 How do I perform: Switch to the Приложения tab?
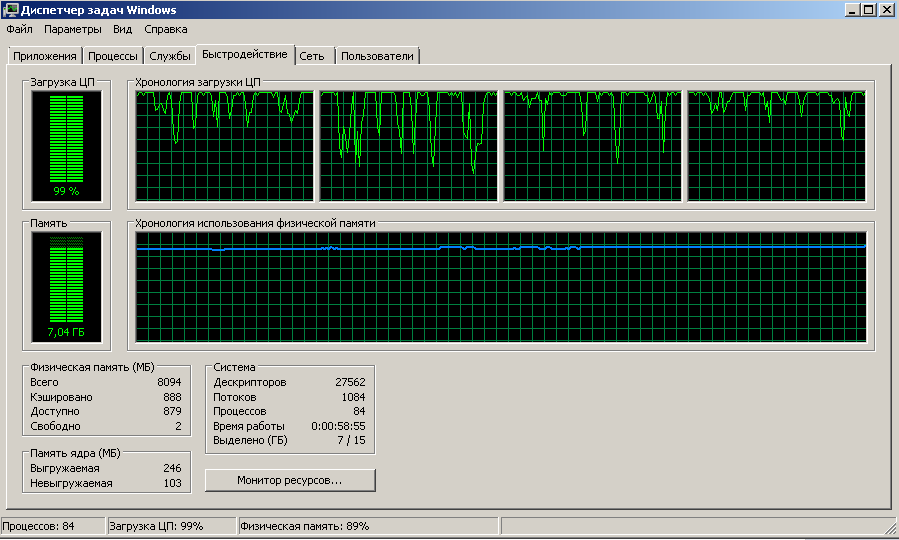(x=45, y=56)
